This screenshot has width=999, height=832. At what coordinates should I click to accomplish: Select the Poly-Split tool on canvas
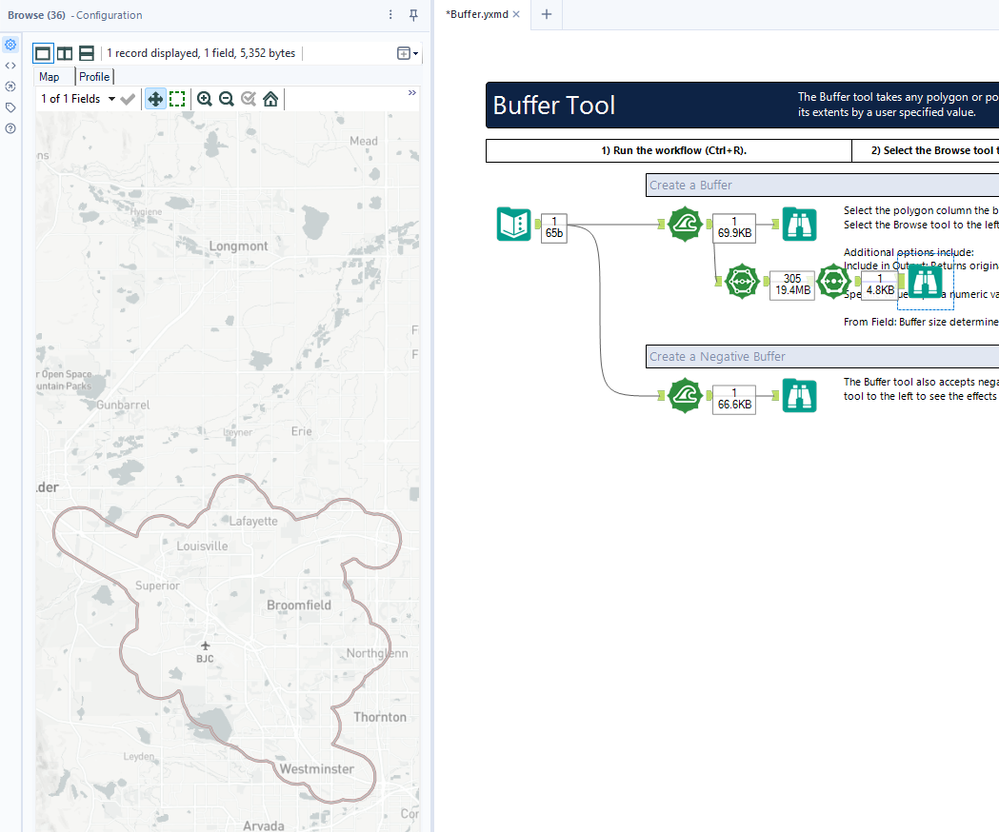click(742, 281)
